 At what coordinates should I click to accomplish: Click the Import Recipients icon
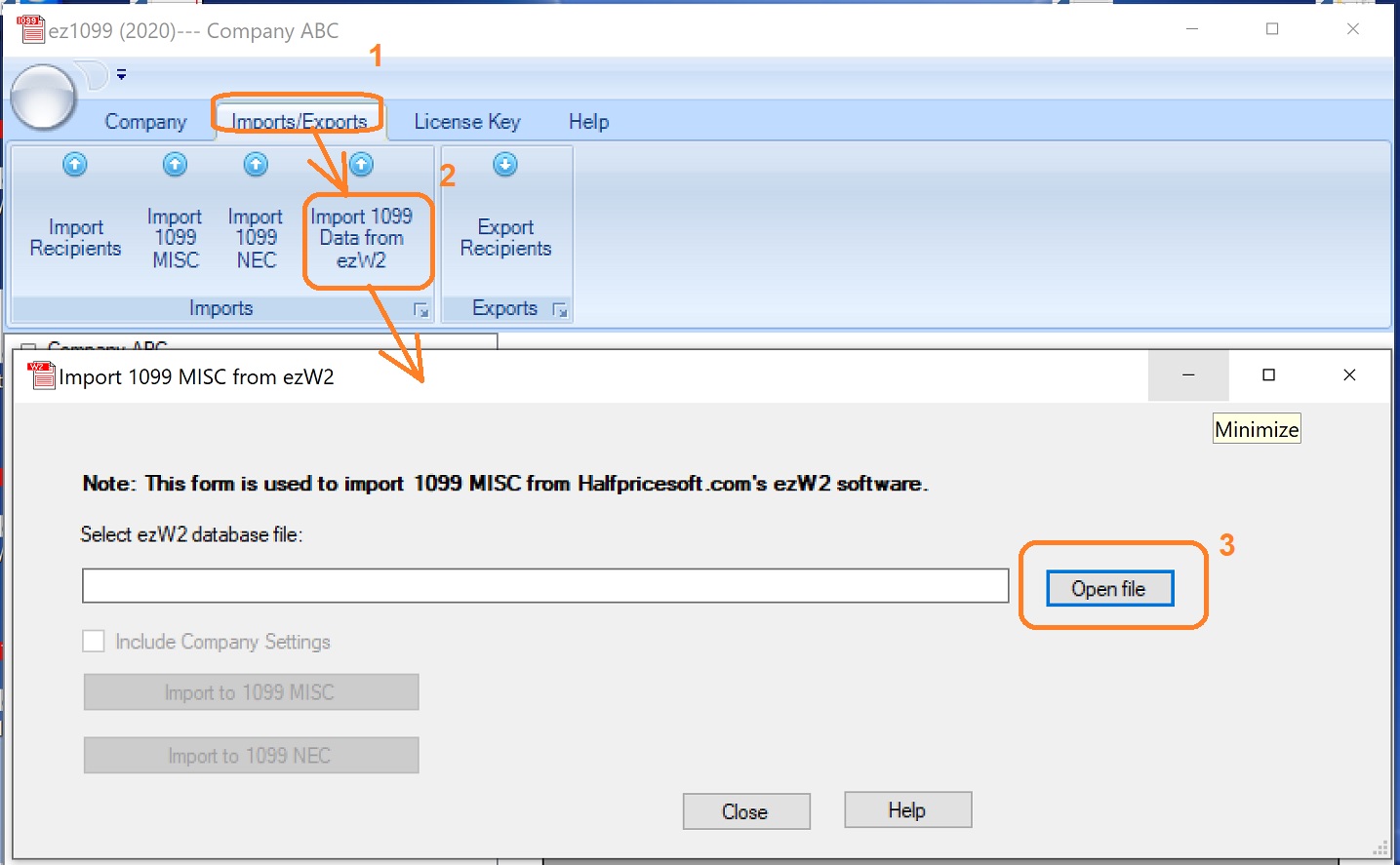[x=75, y=165]
